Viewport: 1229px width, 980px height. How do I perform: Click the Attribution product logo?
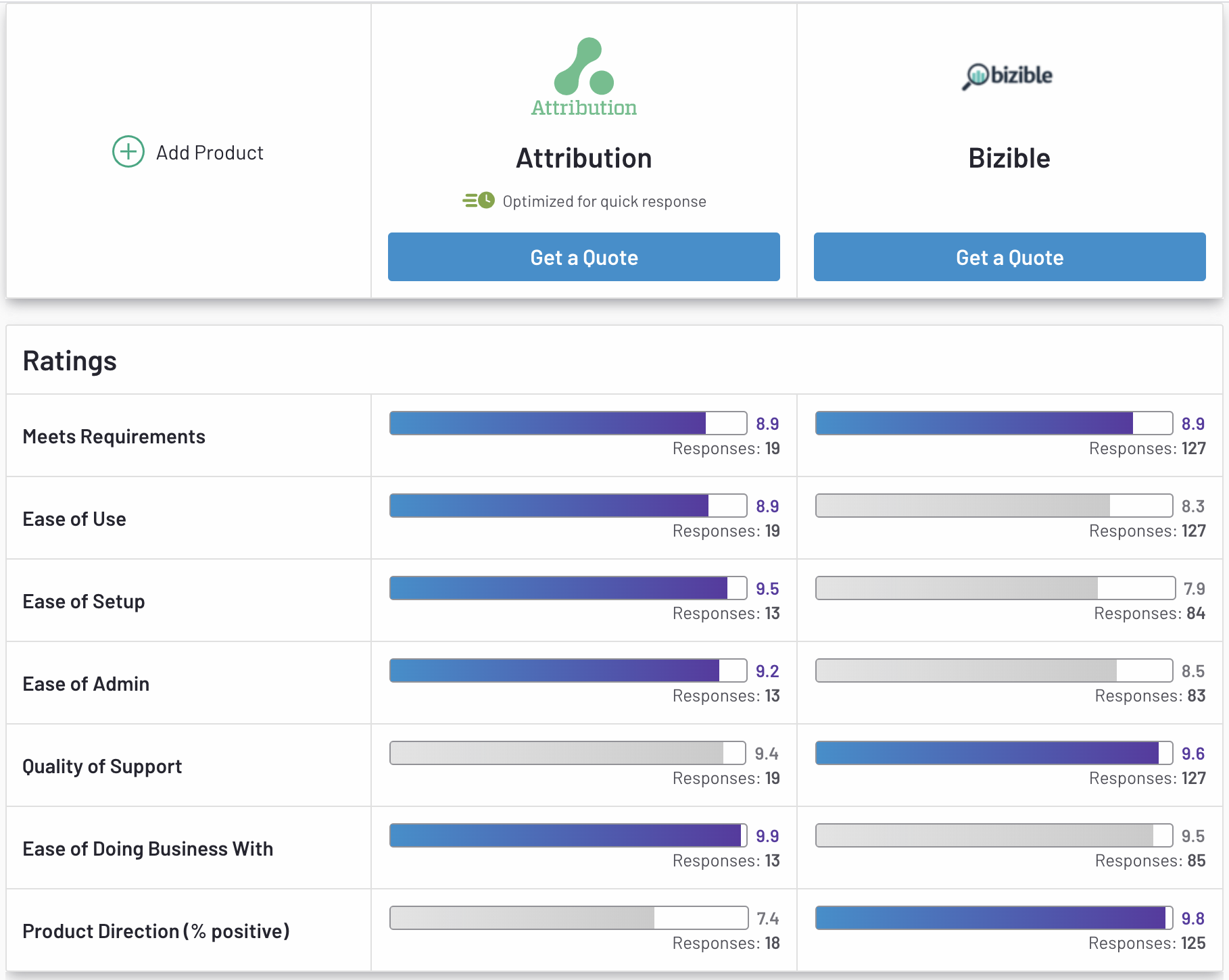[x=584, y=77]
